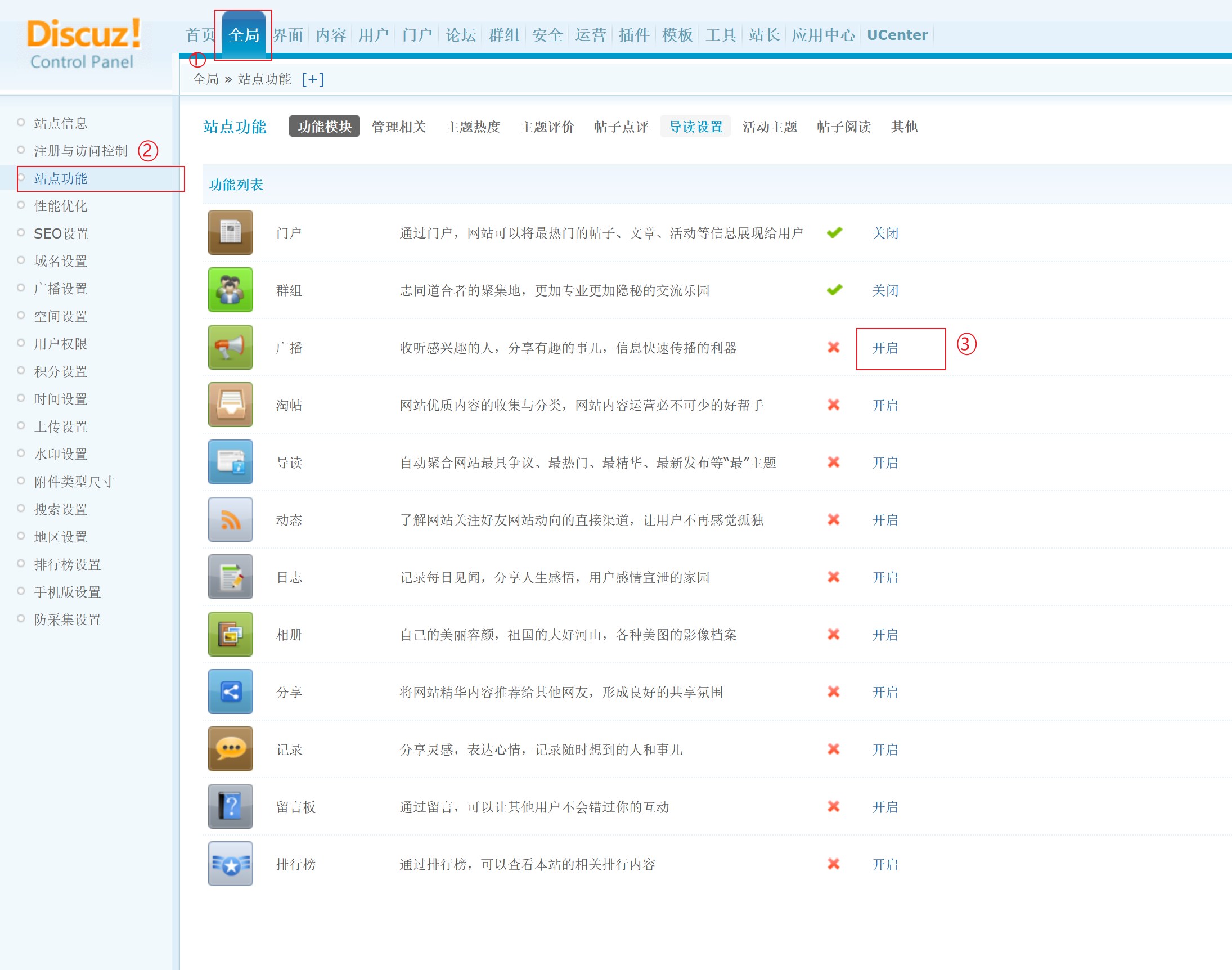Enable the 日志 module with 开启
The height and width of the screenshot is (970, 1232).
point(884,578)
